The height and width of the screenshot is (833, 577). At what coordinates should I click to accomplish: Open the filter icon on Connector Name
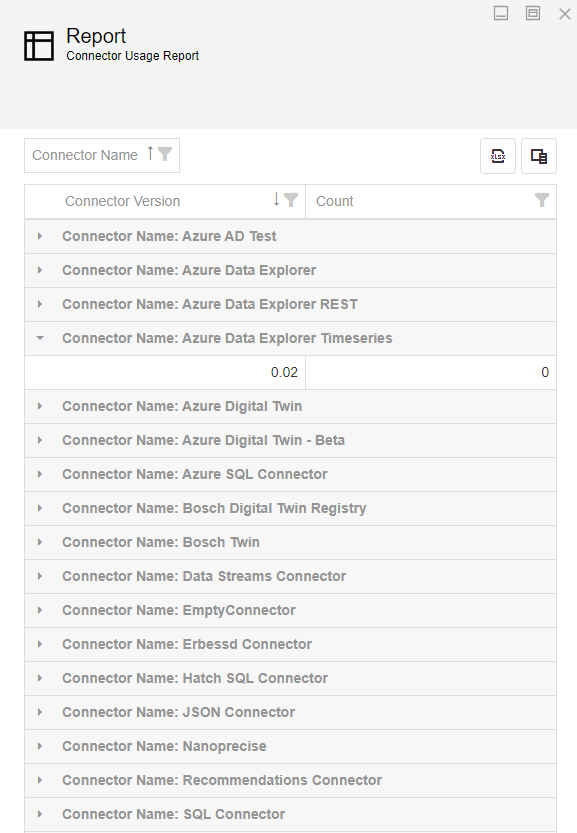(166, 155)
